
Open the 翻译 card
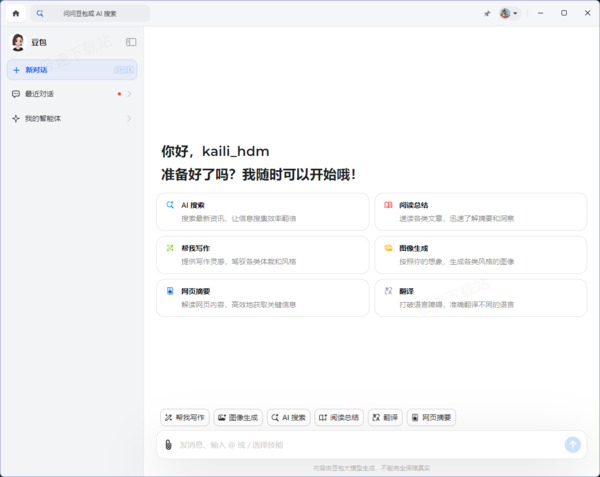tap(481, 298)
